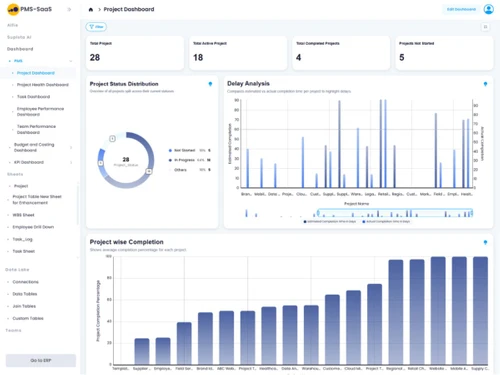Click the Supply C. completion bar
500x375 pixels.
(480, 310)
